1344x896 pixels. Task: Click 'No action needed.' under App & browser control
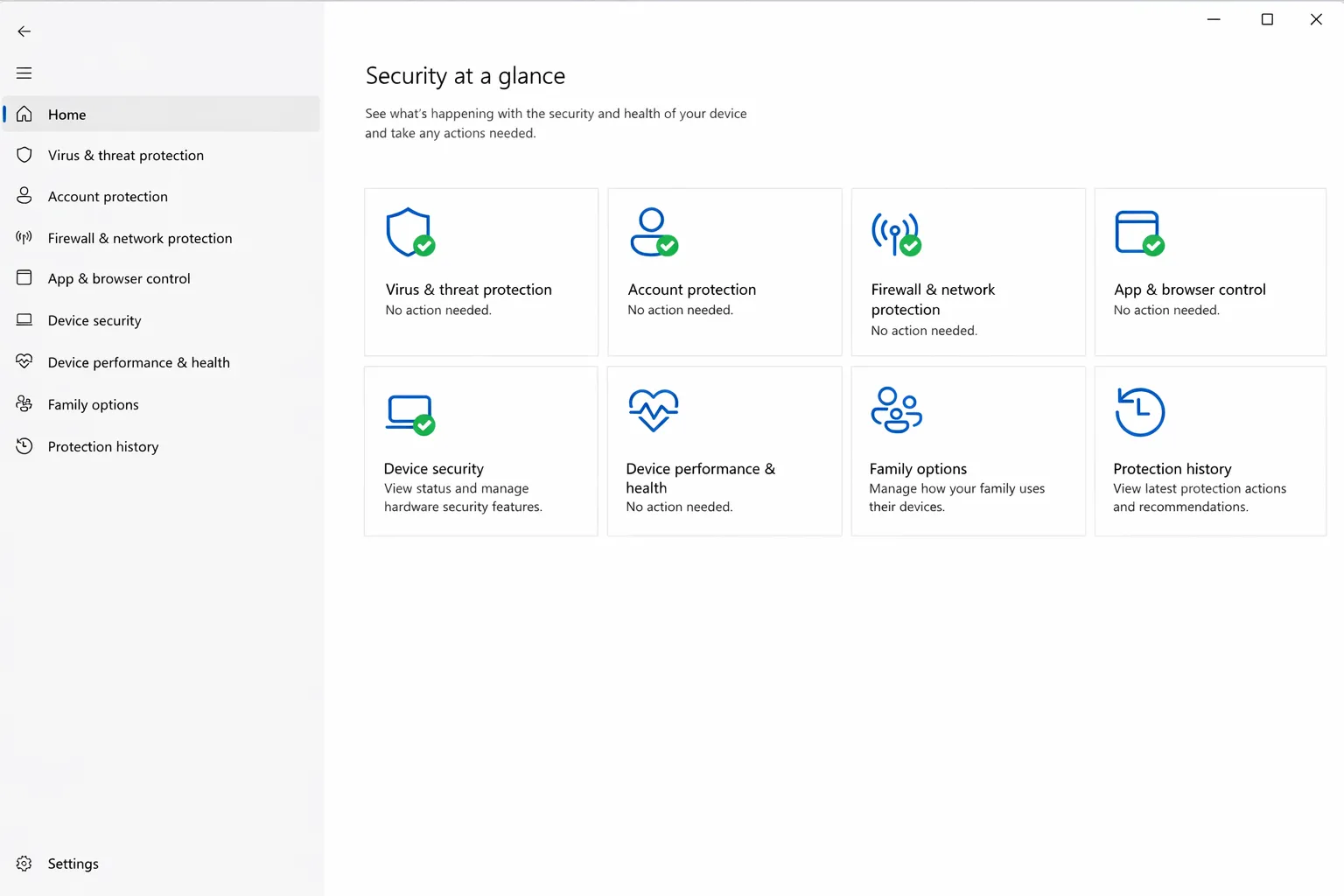point(1166,310)
